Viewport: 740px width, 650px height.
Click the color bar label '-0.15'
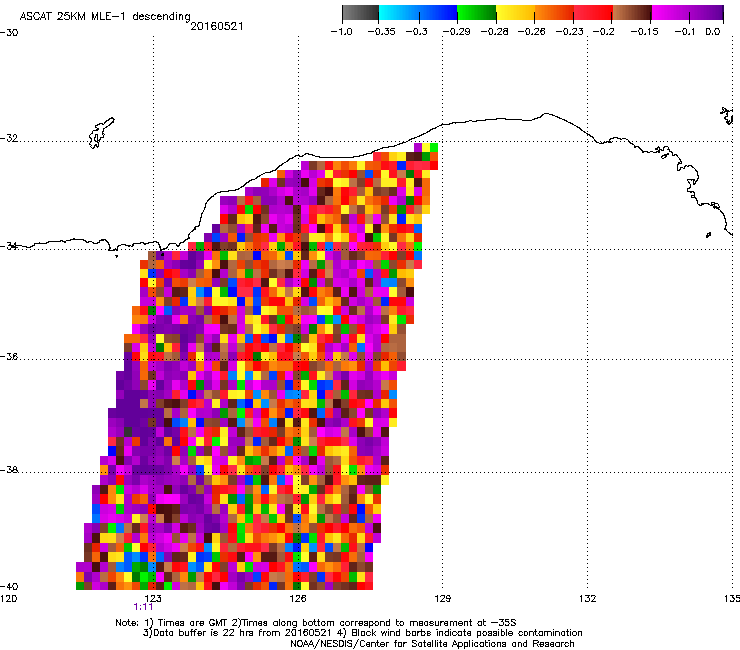644,32
